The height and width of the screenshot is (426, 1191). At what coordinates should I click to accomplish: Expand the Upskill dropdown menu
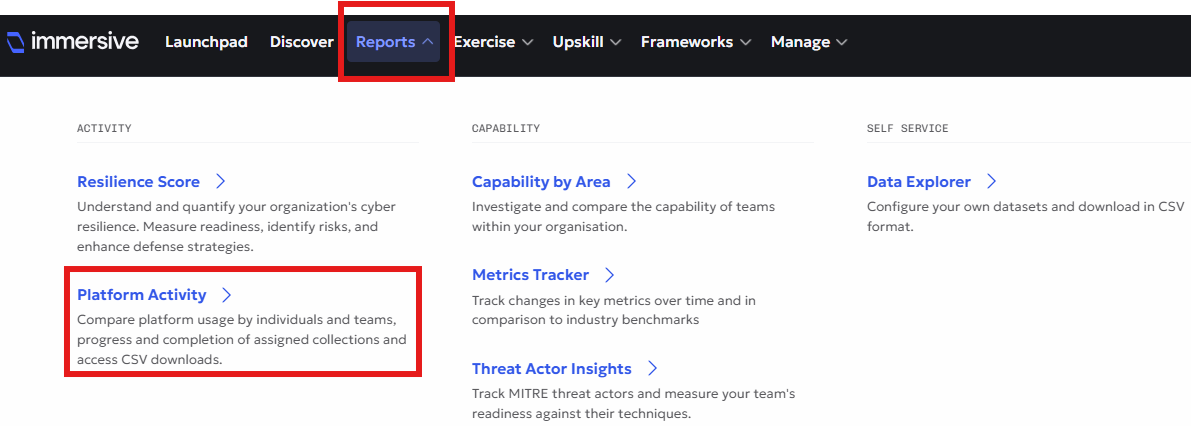click(x=587, y=42)
